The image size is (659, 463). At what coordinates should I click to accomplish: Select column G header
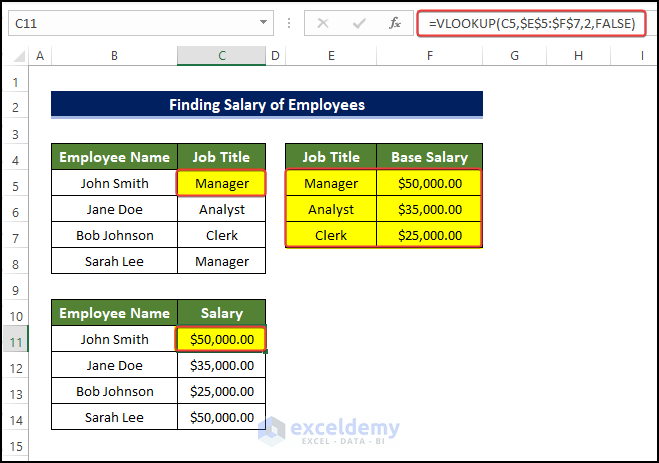(514, 55)
